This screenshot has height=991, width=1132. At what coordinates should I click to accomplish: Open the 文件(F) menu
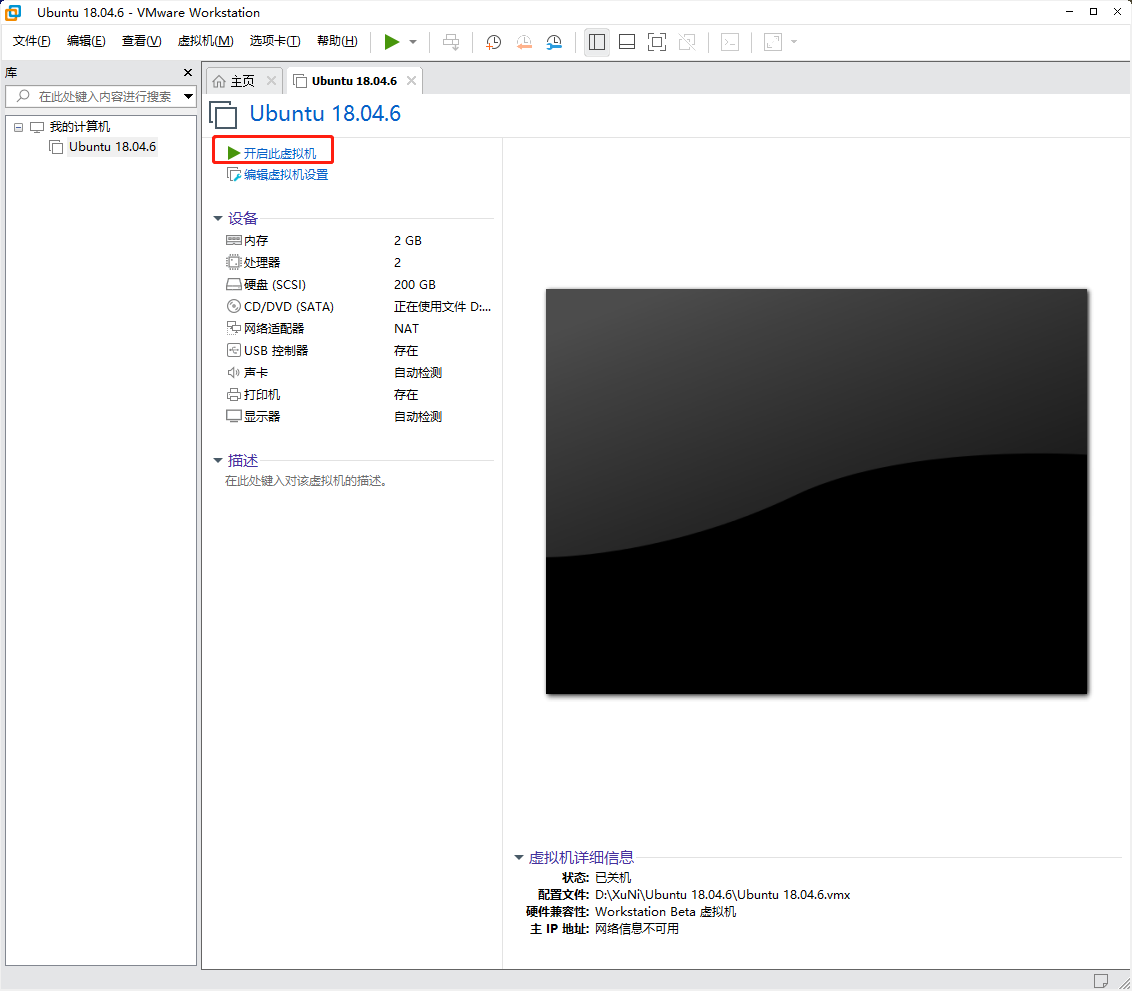[x=32, y=41]
